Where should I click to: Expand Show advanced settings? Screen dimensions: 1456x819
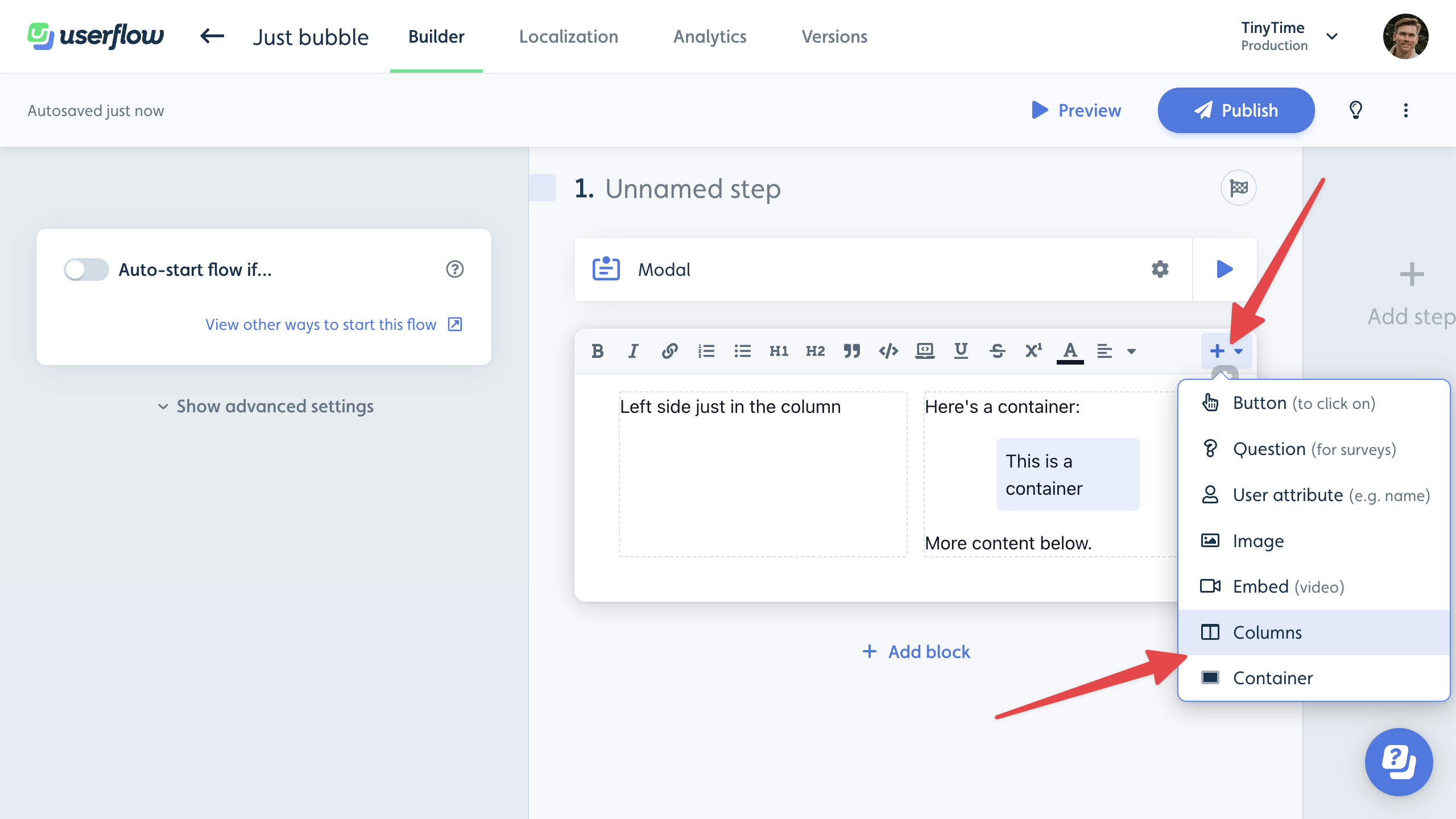point(265,406)
